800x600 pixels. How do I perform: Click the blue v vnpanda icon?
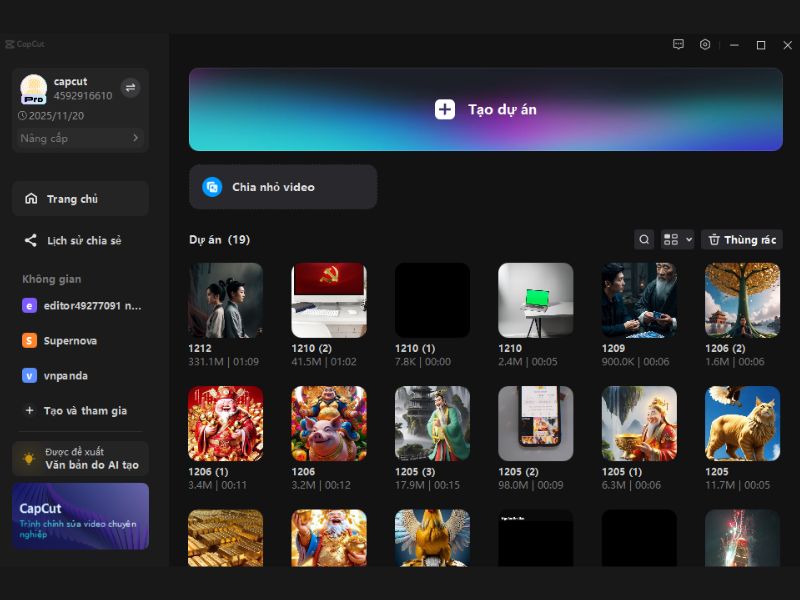(x=29, y=376)
